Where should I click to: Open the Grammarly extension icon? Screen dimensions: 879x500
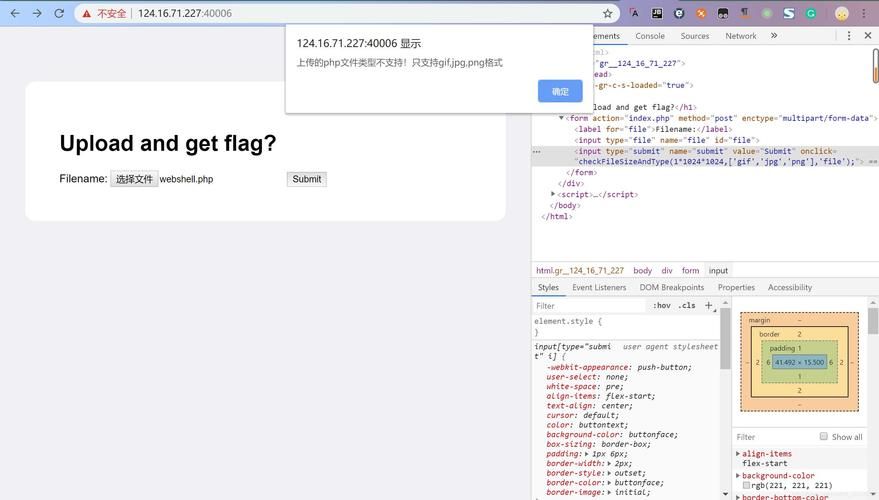point(811,13)
